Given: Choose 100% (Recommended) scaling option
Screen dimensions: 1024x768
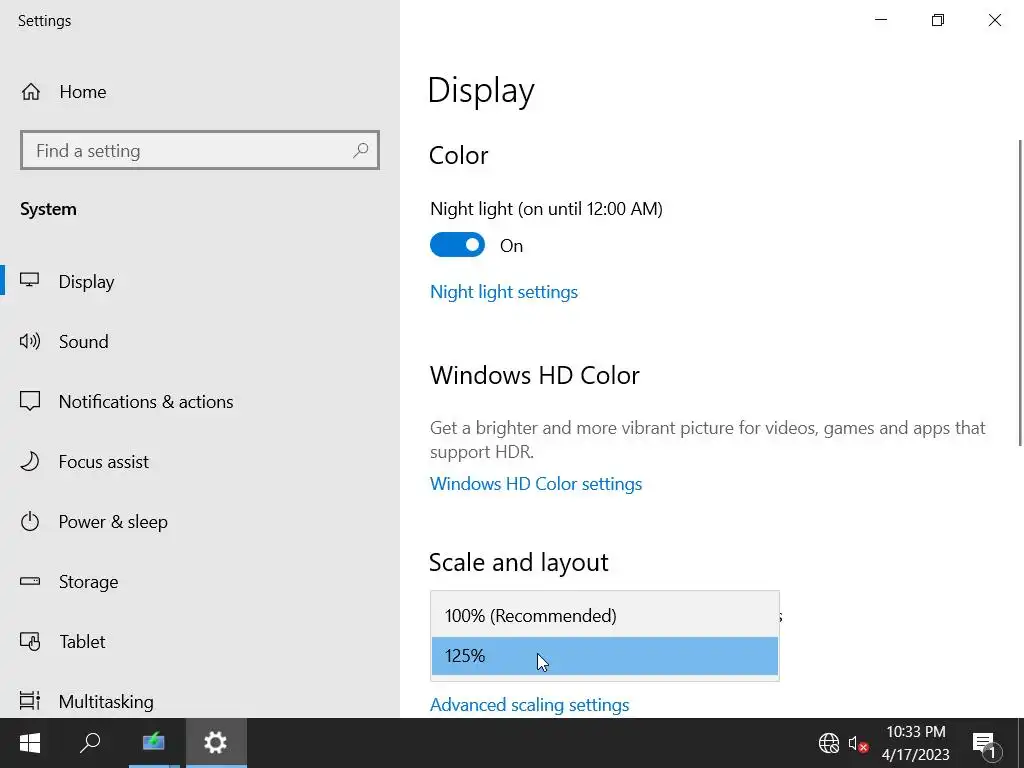Looking at the screenshot, I should (605, 615).
